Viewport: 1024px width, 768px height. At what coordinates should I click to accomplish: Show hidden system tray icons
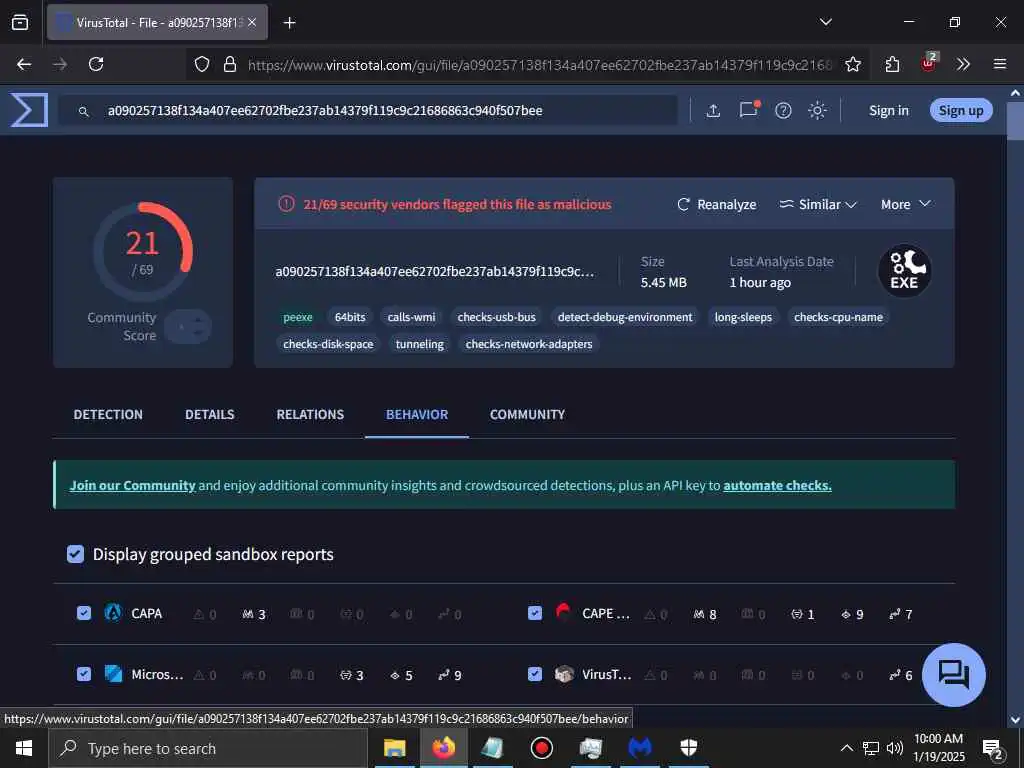846,748
